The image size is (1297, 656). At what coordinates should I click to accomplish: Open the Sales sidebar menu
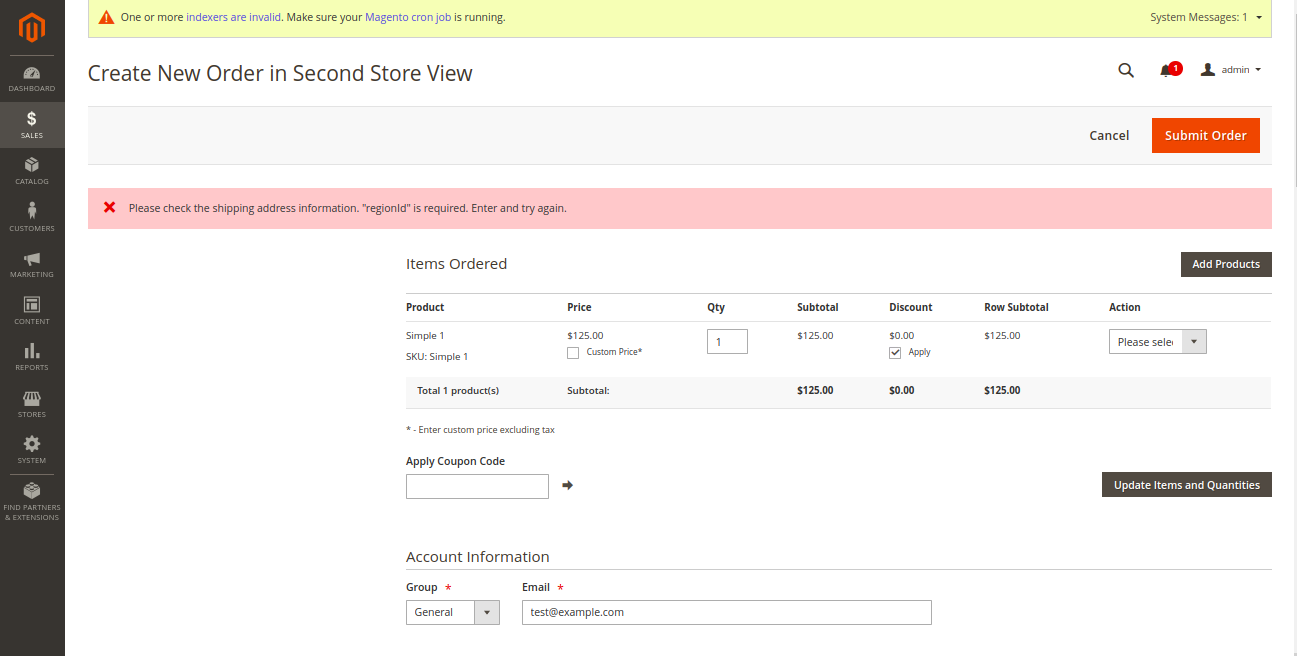(32, 125)
